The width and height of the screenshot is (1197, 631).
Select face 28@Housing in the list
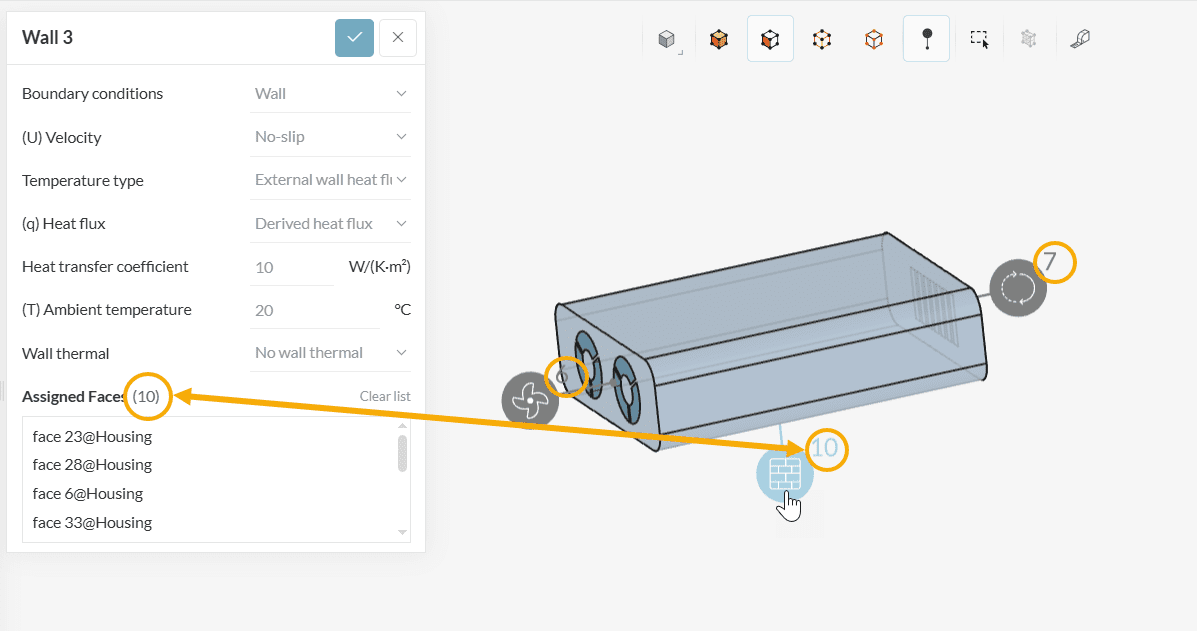(92, 465)
